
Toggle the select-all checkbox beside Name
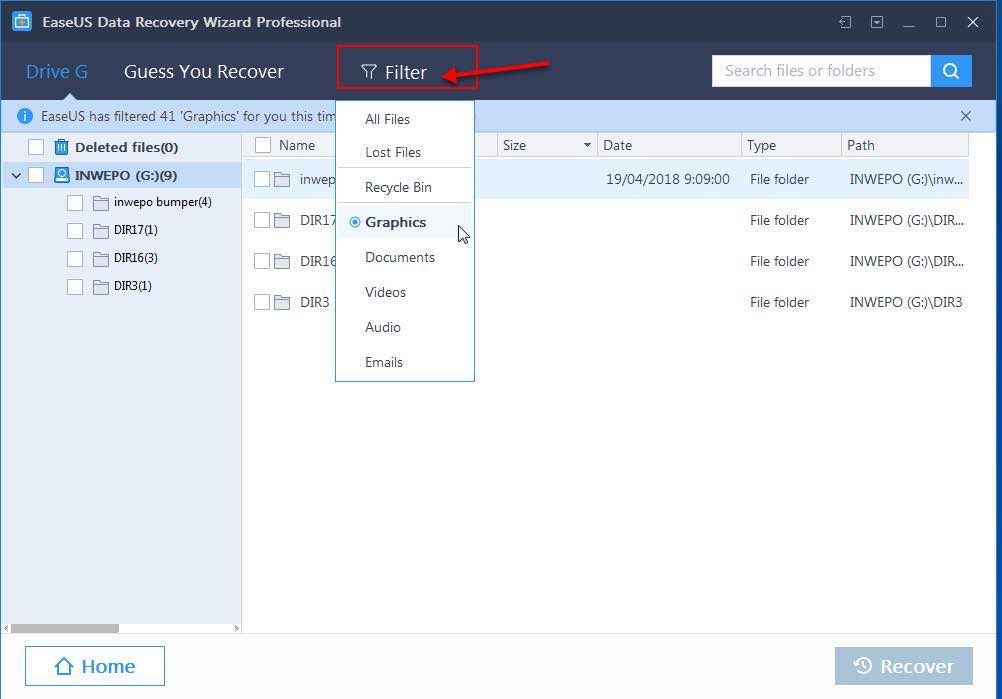click(x=263, y=145)
